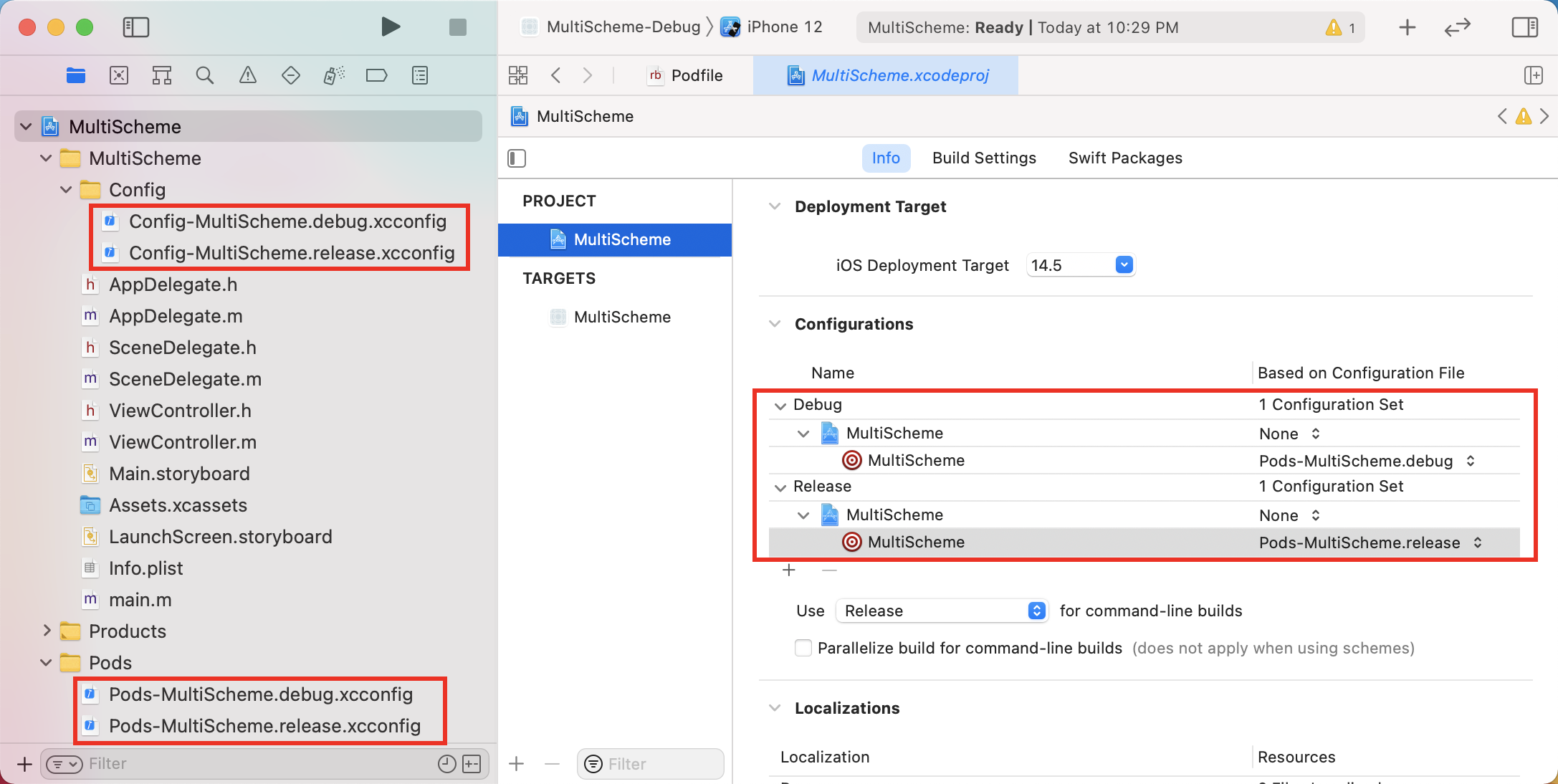1558x784 pixels.
Task: Toggle the navigator sidebar visibility
Action: 135,27
